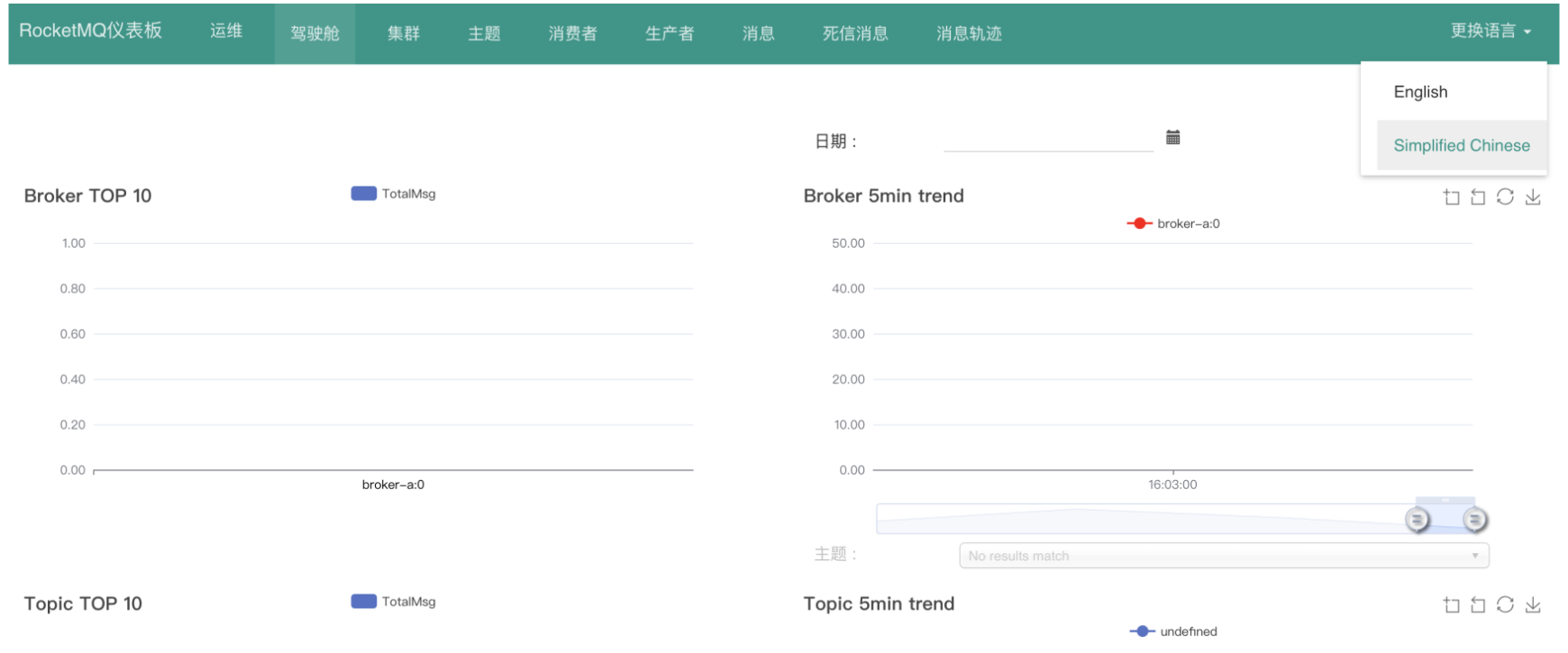Choose Simplified Chinese language option

[x=1461, y=145]
